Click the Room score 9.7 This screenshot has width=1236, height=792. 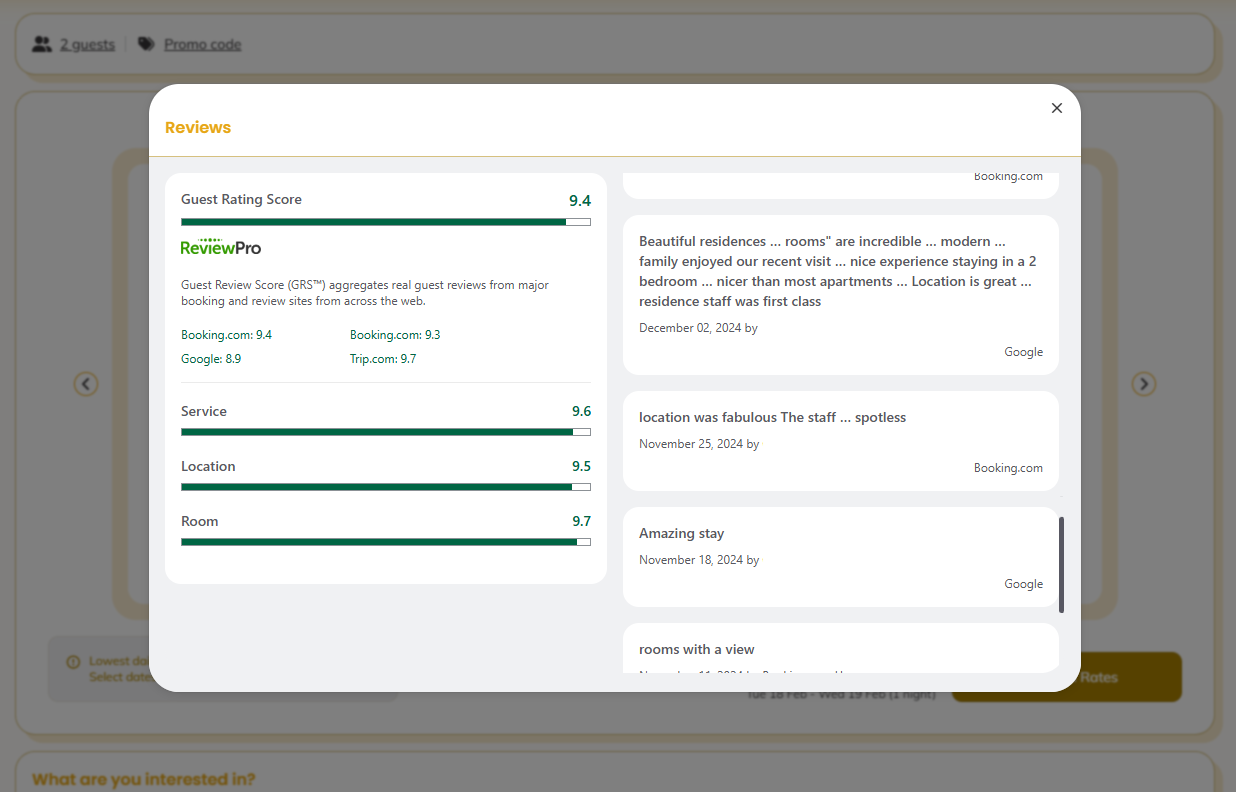[581, 521]
